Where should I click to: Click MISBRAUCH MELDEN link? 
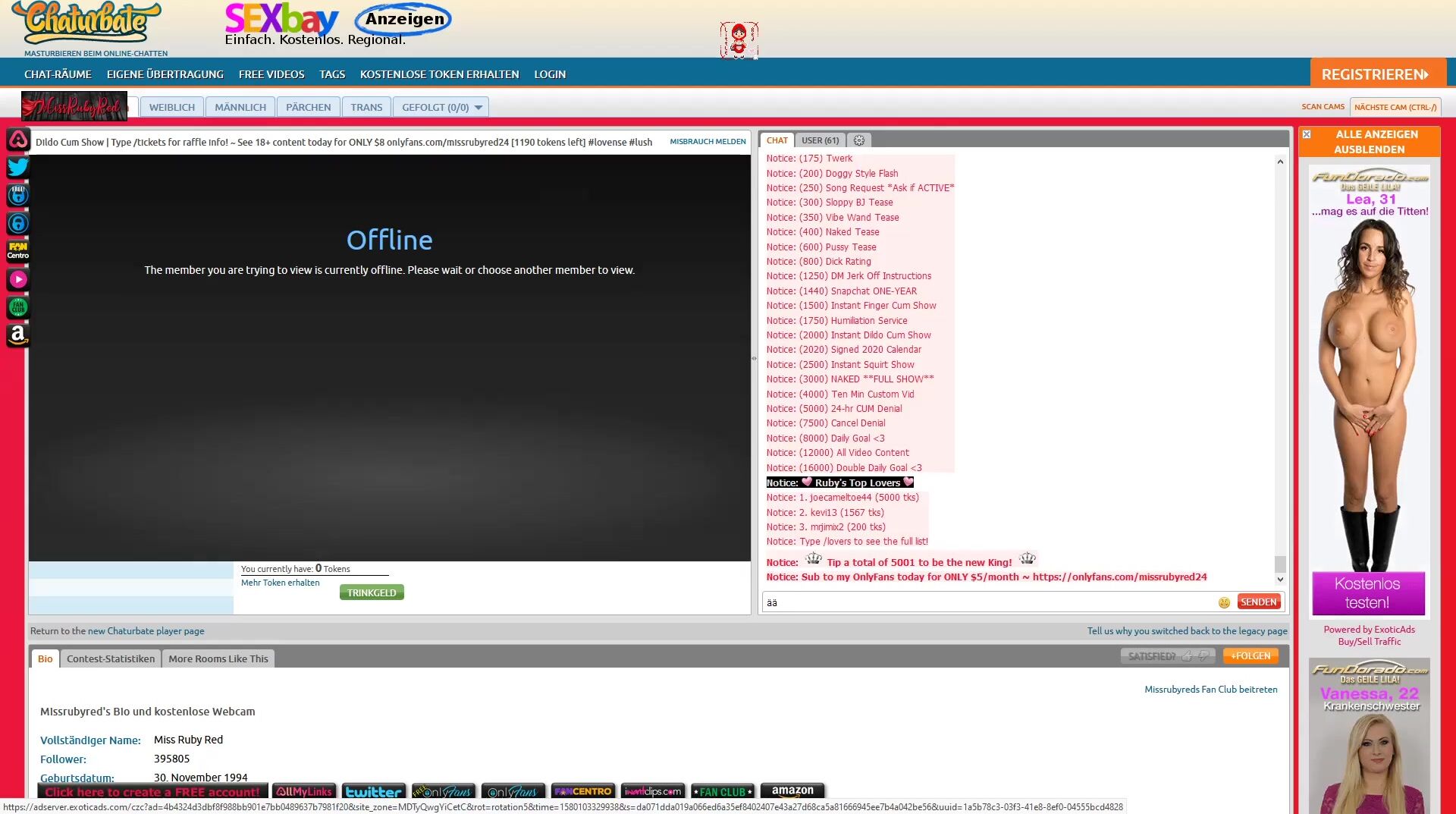click(x=708, y=142)
